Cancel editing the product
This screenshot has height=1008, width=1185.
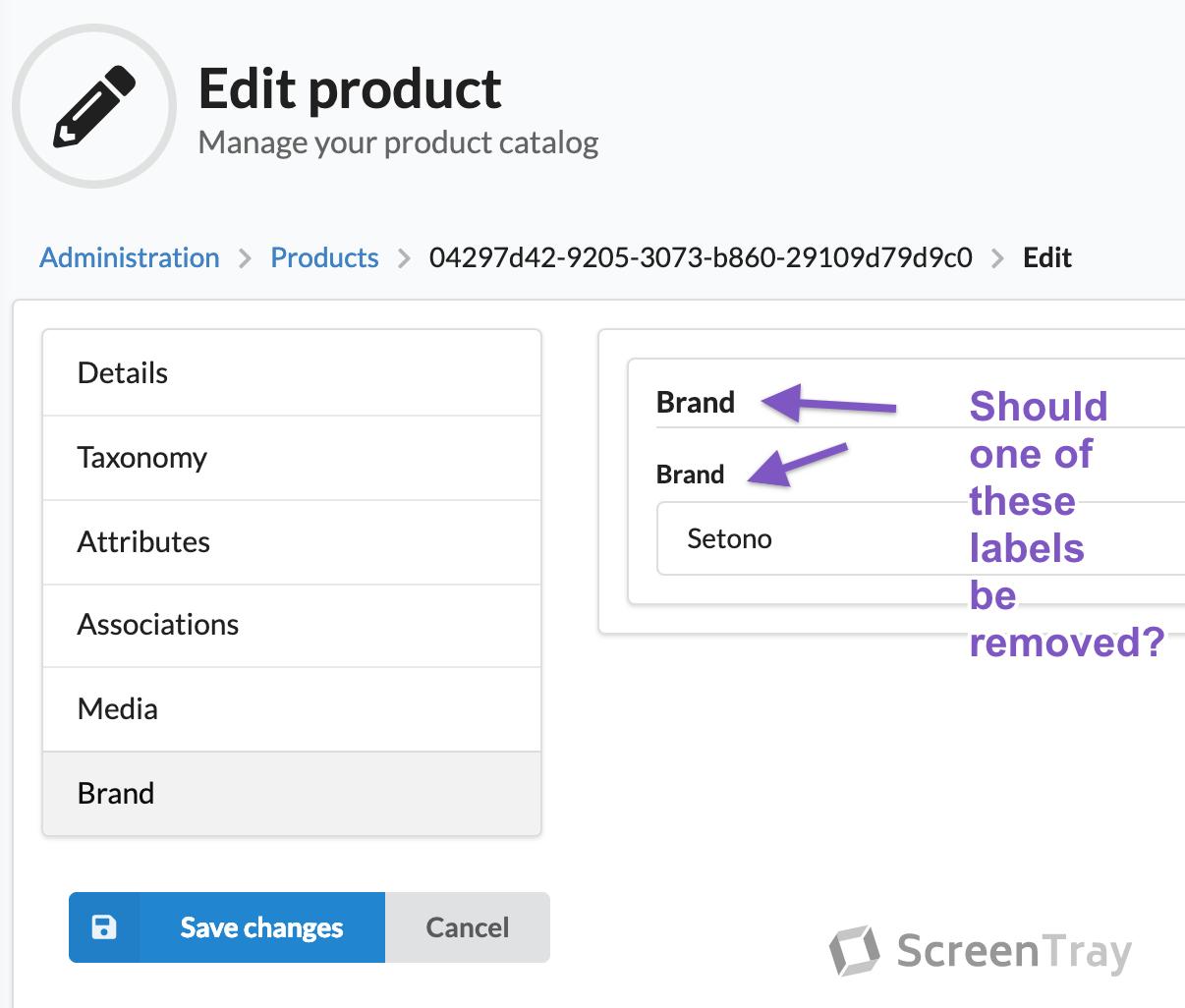468,927
